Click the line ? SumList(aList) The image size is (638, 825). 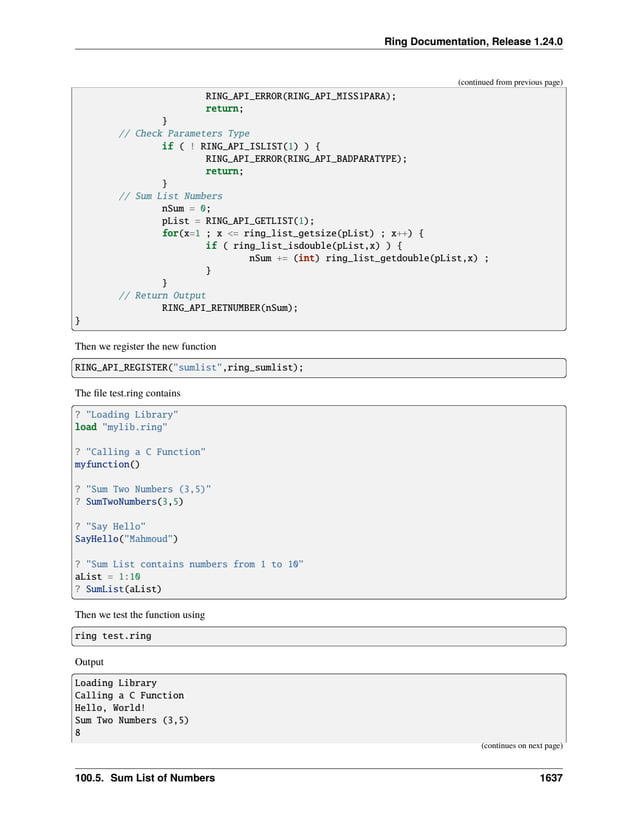[118, 589]
